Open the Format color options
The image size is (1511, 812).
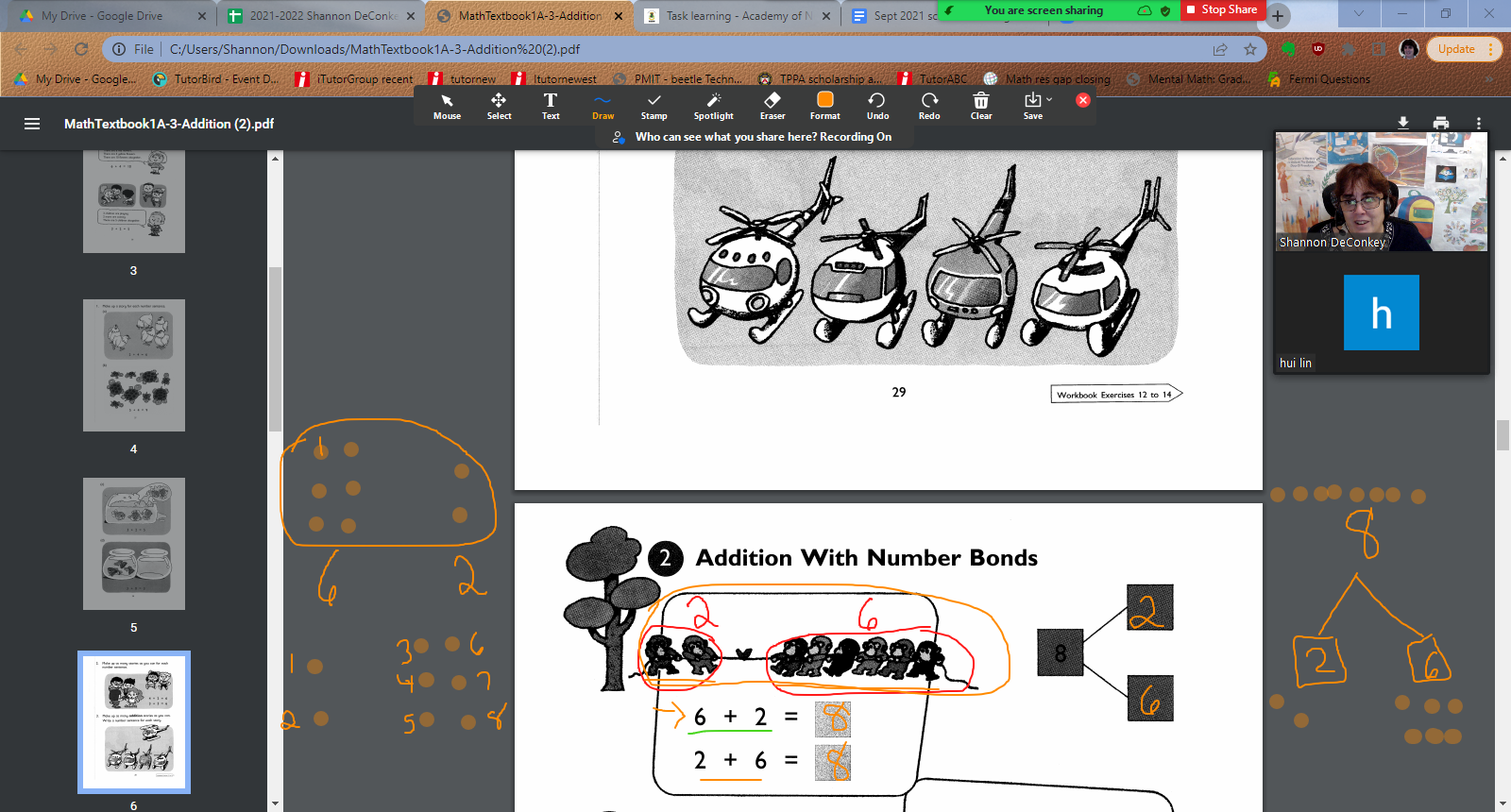pyautogui.click(x=824, y=107)
